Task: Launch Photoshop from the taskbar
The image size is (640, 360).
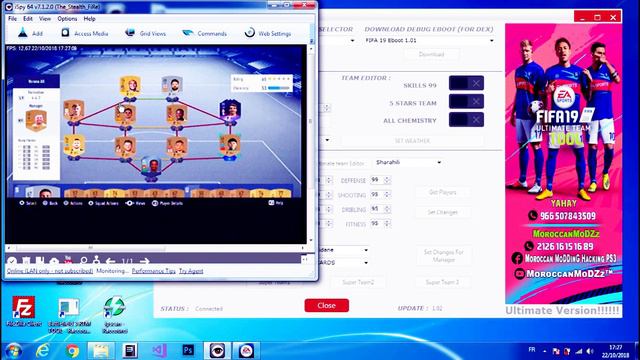Action: point(188,351)
